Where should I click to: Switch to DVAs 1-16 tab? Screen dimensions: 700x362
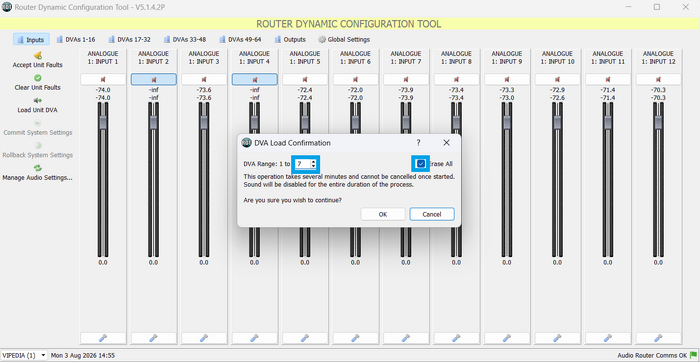pos(76,39)
